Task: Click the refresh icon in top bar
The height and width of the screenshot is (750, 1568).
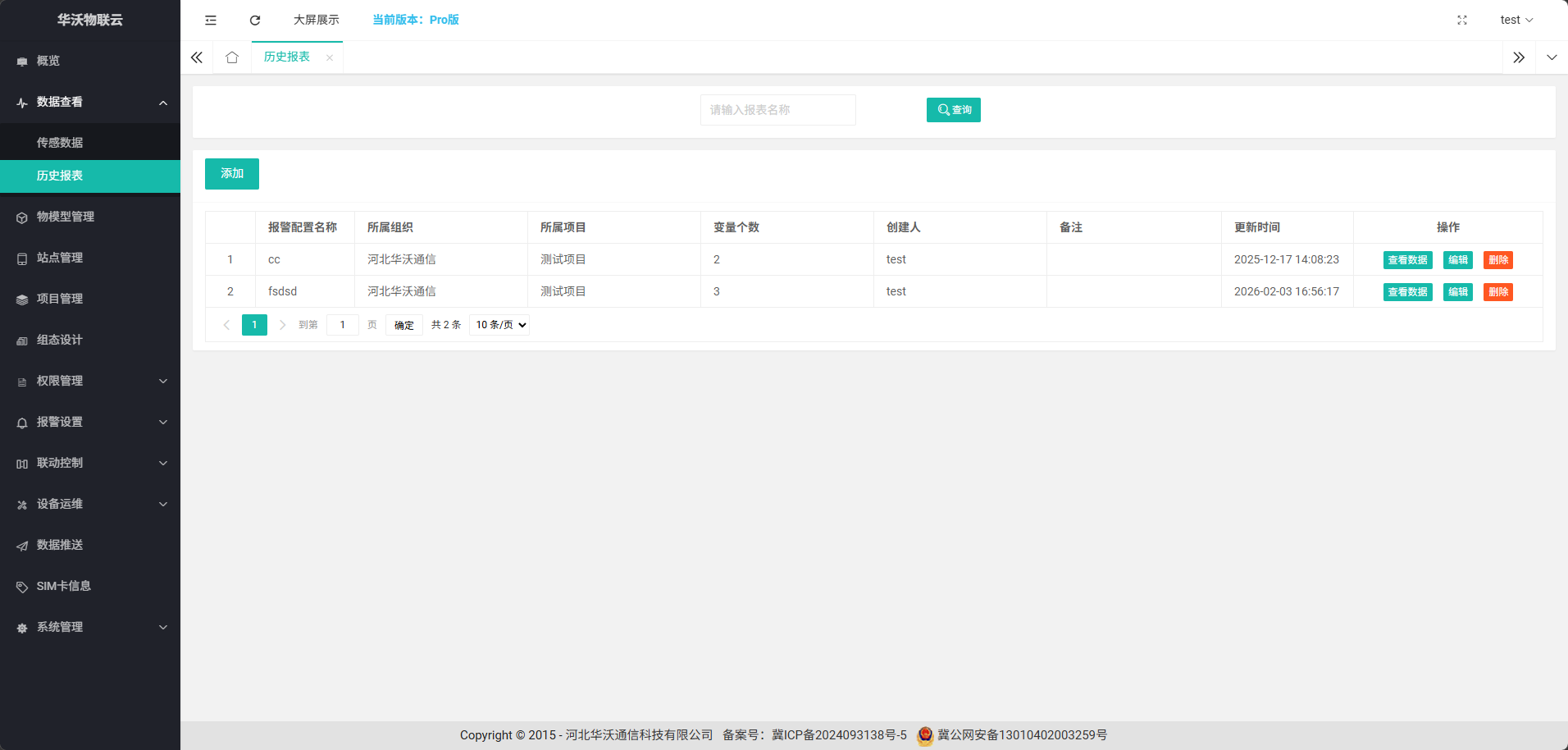Action: pyautogui.click(x=255, y=20)
